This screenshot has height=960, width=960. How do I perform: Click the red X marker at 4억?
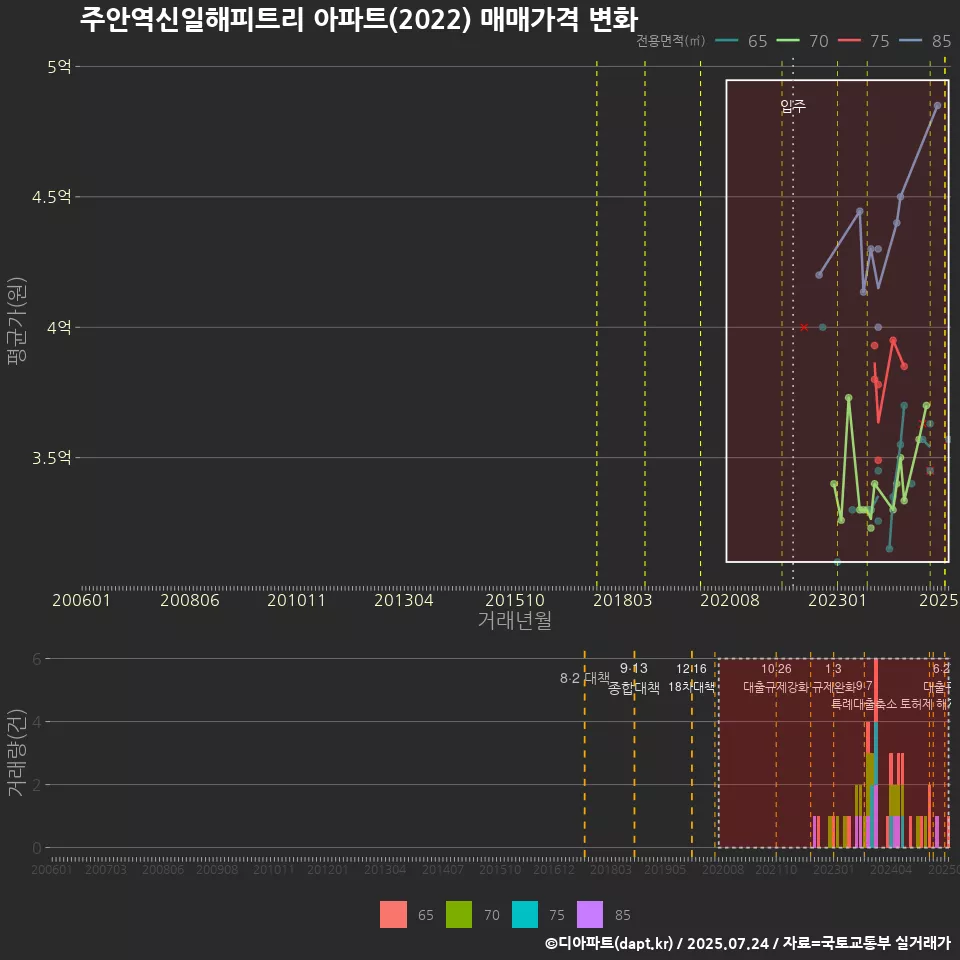(x=804, y=328)
